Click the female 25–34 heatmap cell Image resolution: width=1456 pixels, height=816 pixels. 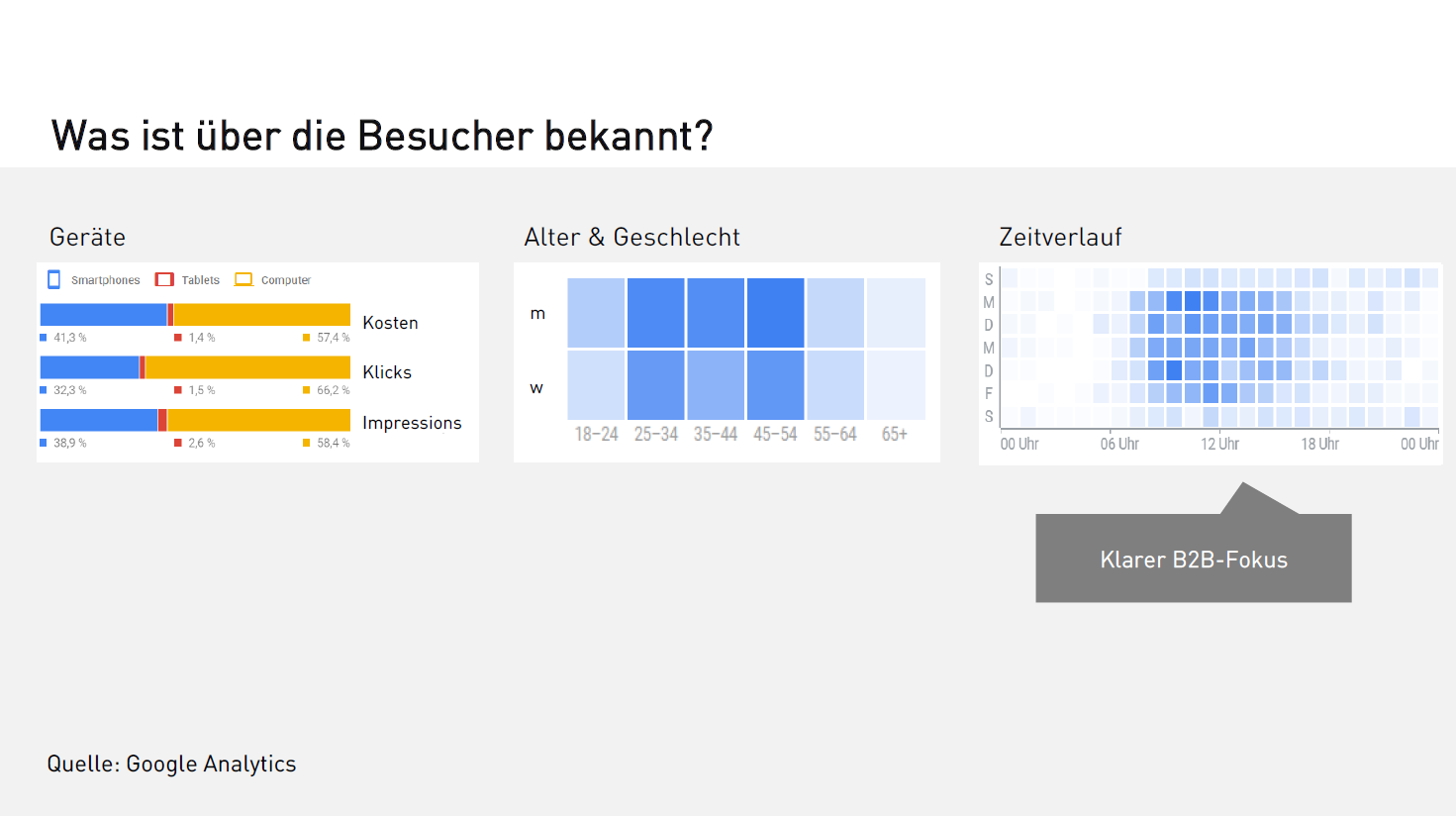(655, 385)
